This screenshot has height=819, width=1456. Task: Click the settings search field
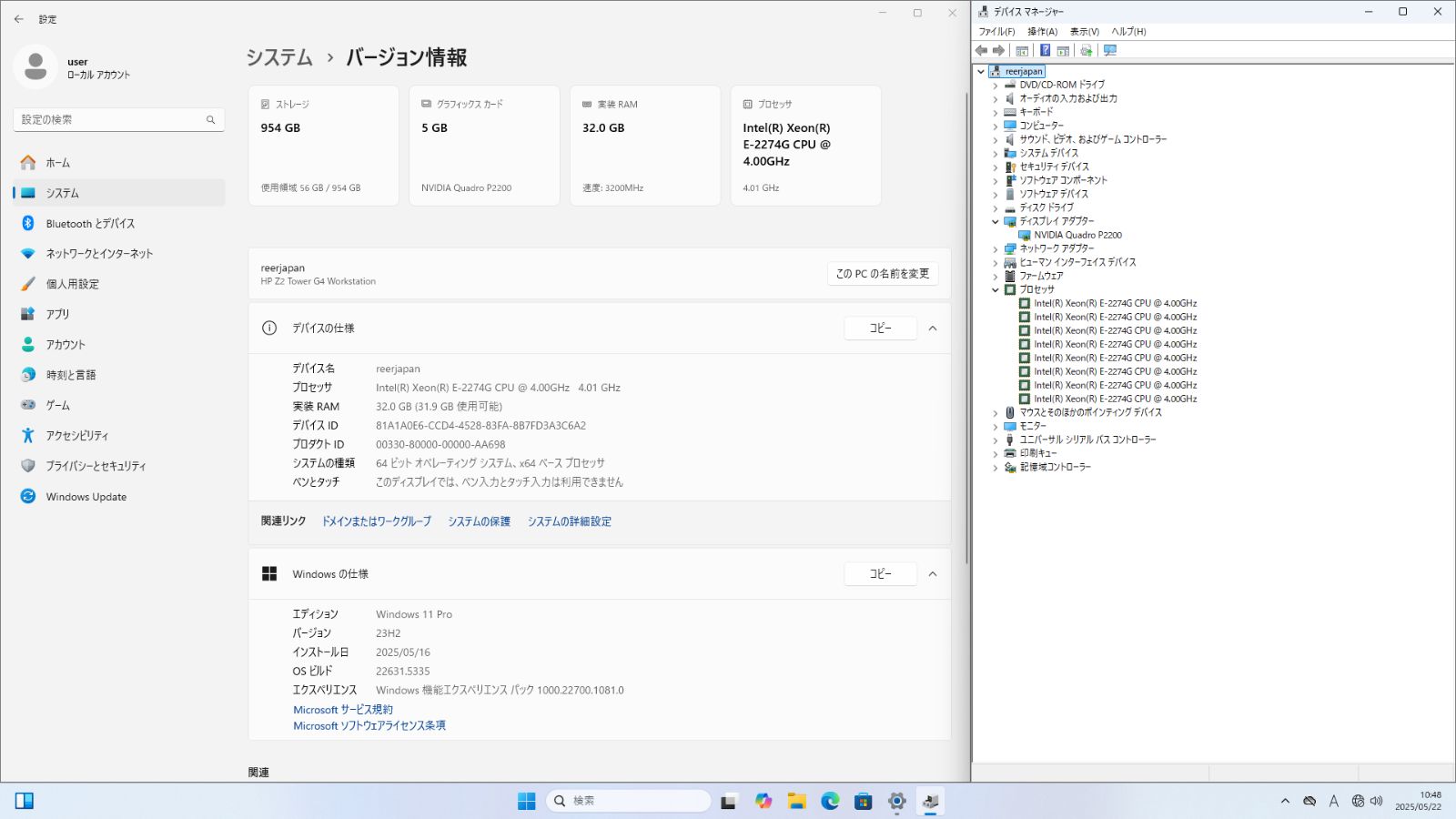[119, 119]
